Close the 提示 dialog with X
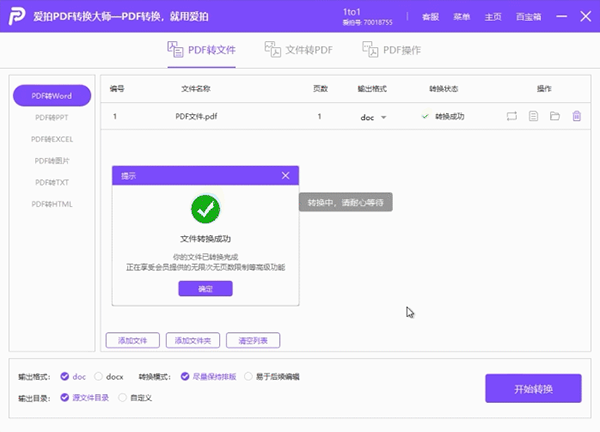This screenshot has height=432, width=600. (285, 176)
